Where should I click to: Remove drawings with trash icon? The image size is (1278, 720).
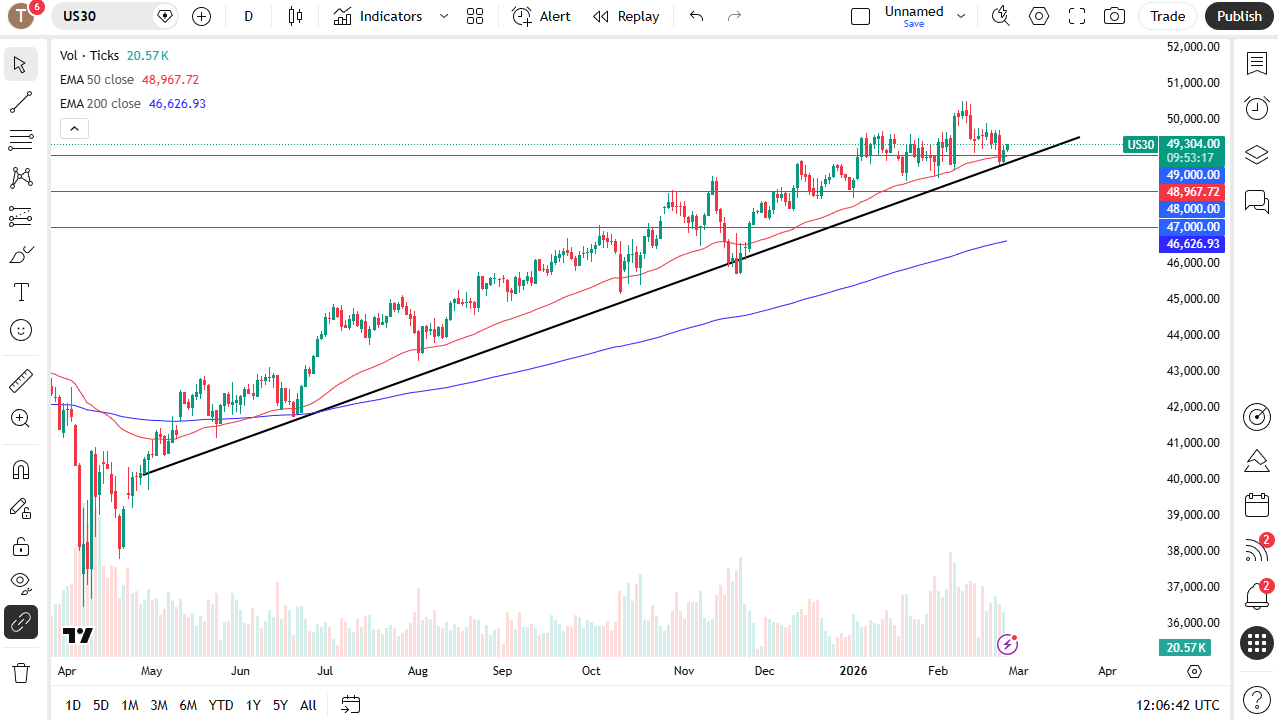[x=20, y=672]
